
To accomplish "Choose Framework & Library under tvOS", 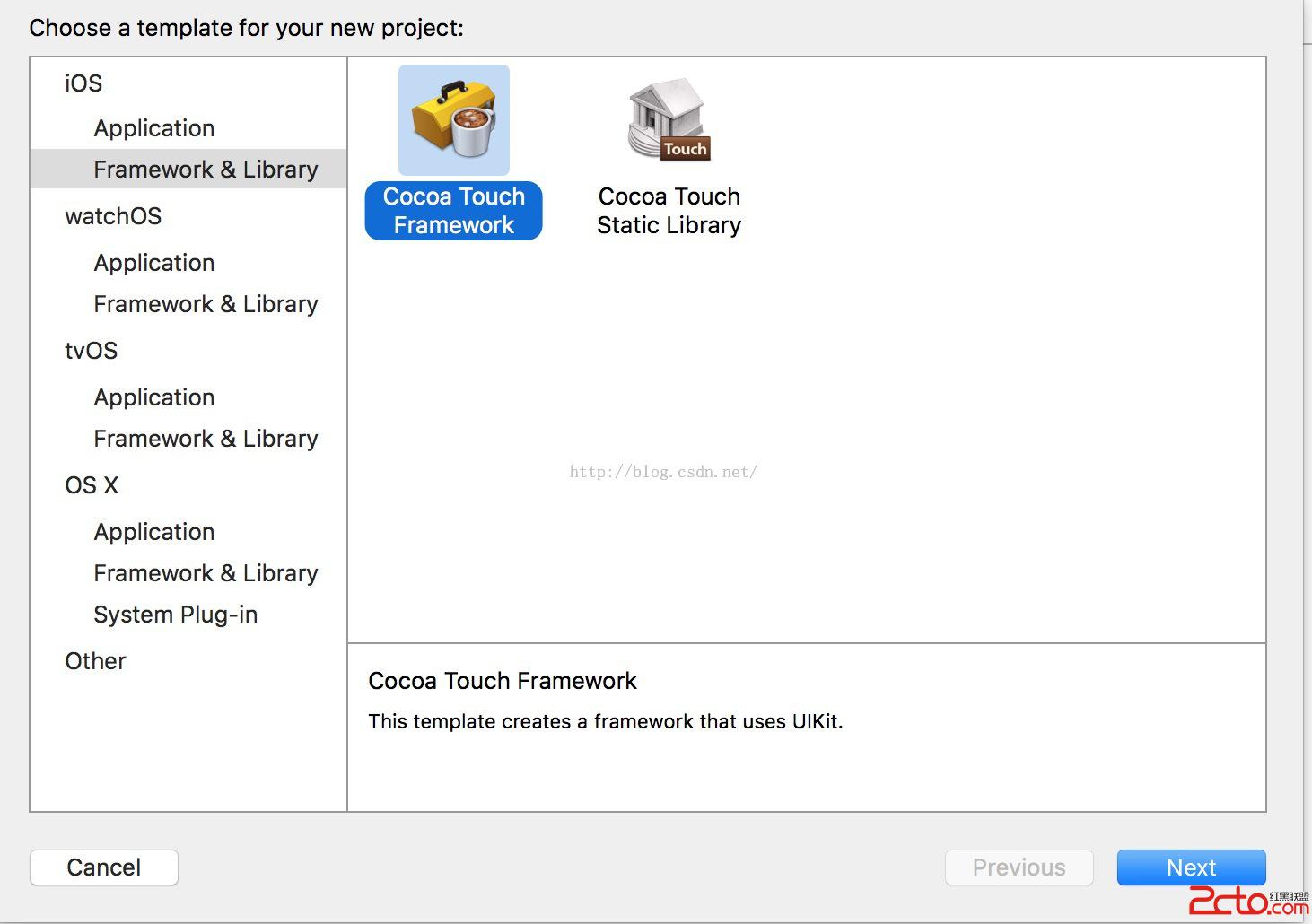I will 206,439.
